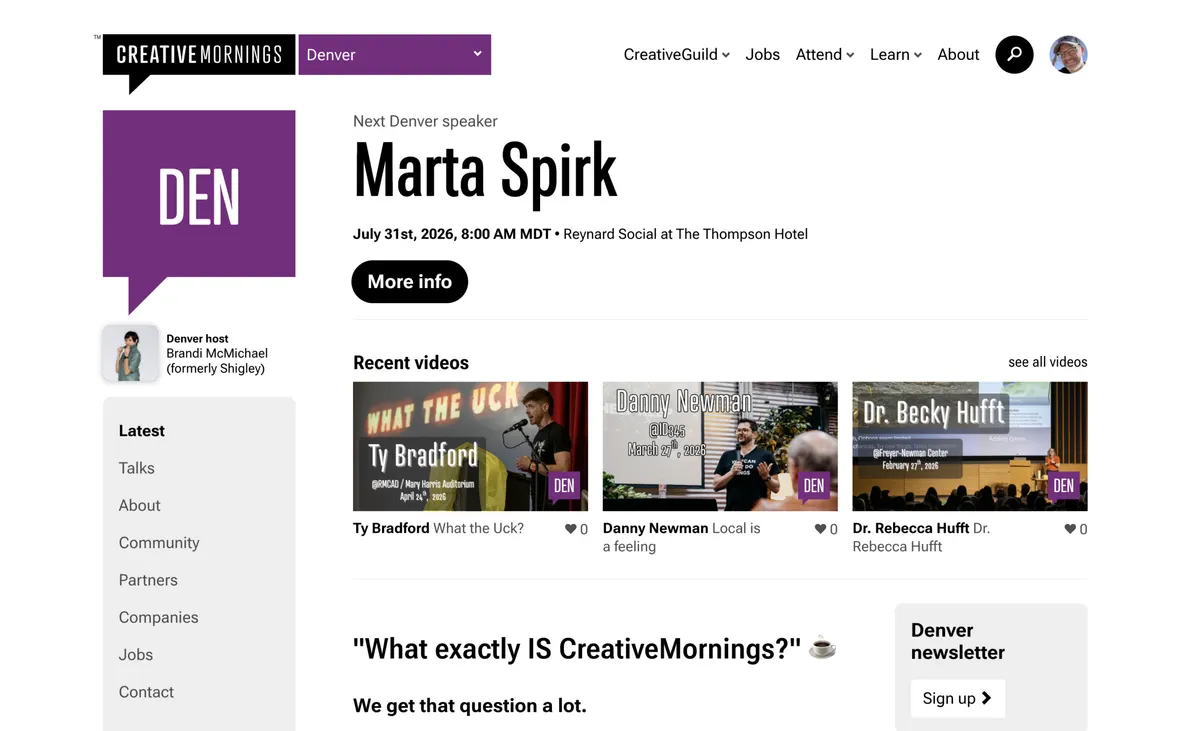This screenshot has width=1200, height=731.
Task: Open Dr. Rebecca Hufft video title
Action: point(921,537)
